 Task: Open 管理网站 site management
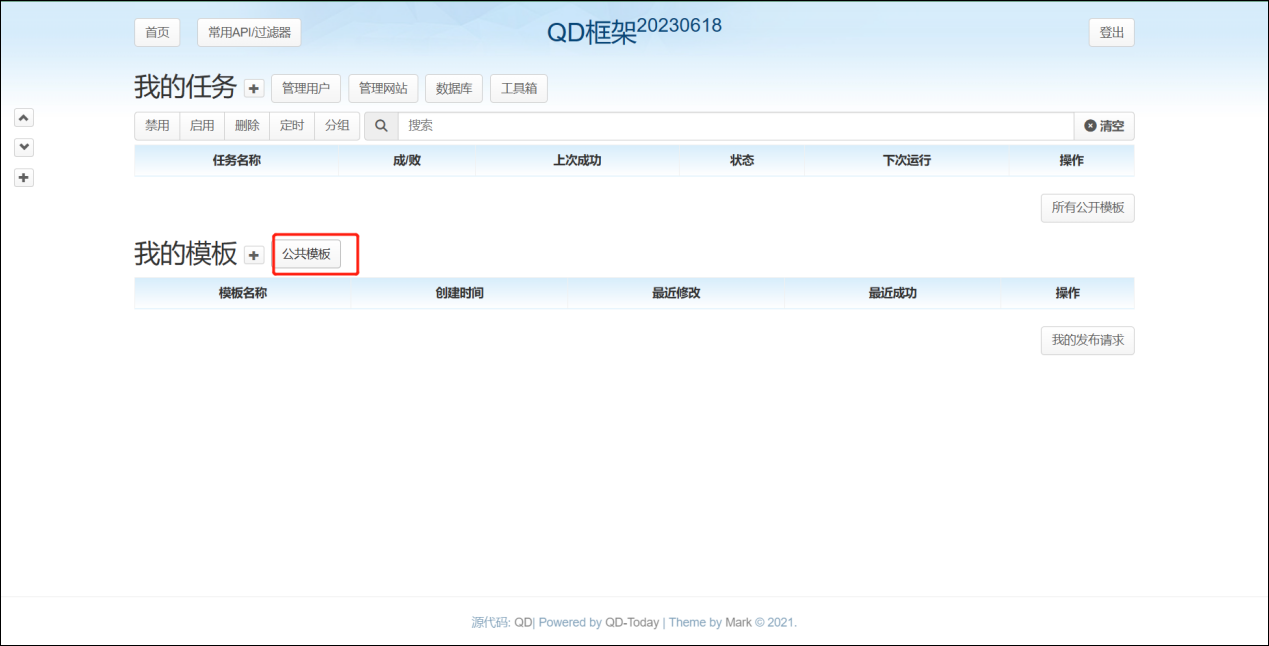[x=383, y=88]
